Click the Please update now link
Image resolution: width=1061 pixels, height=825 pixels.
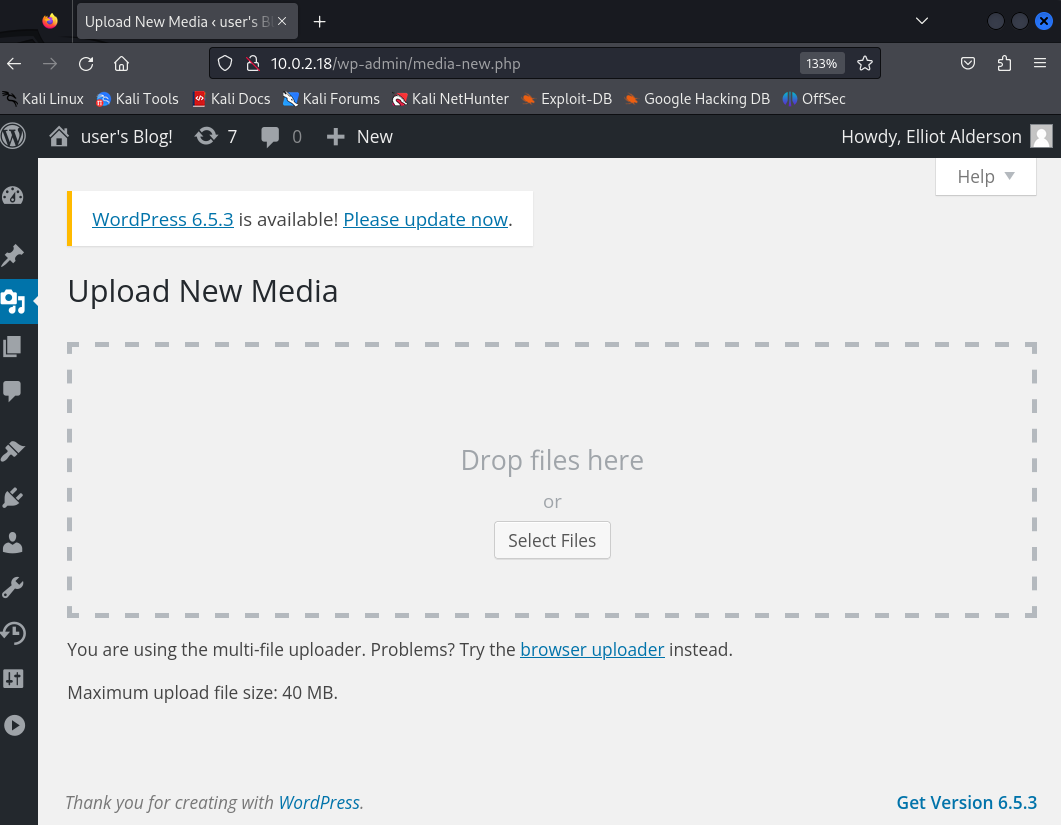tap(425, 219)
